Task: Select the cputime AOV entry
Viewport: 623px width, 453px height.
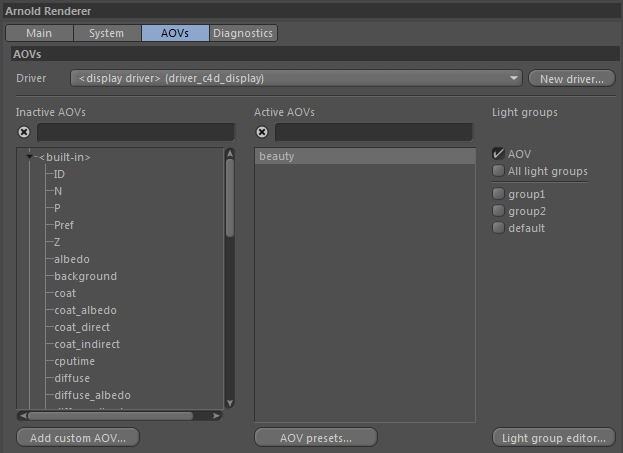Action: 75,361
